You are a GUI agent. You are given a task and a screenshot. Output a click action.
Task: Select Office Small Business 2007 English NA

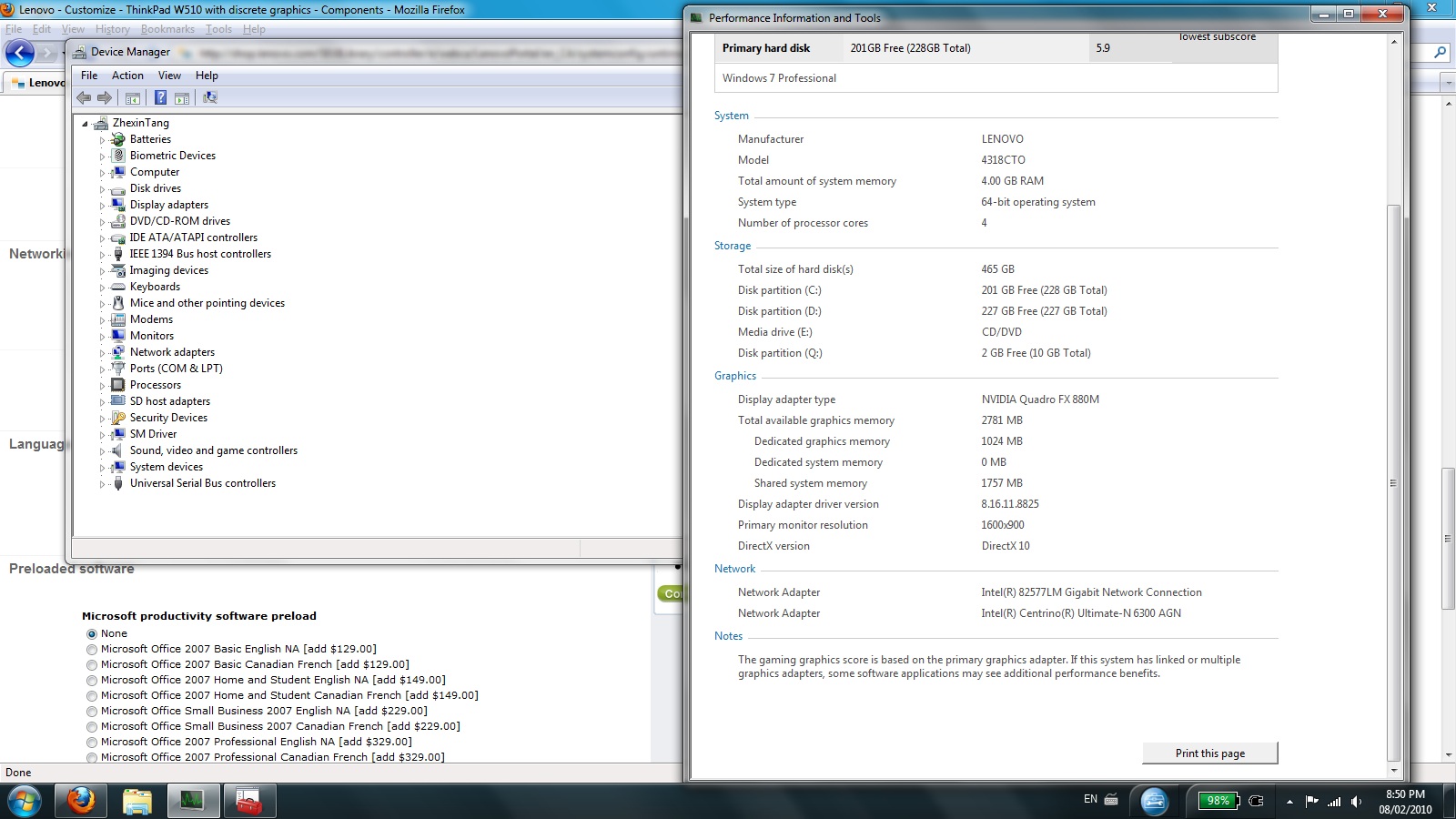point(92,712)
